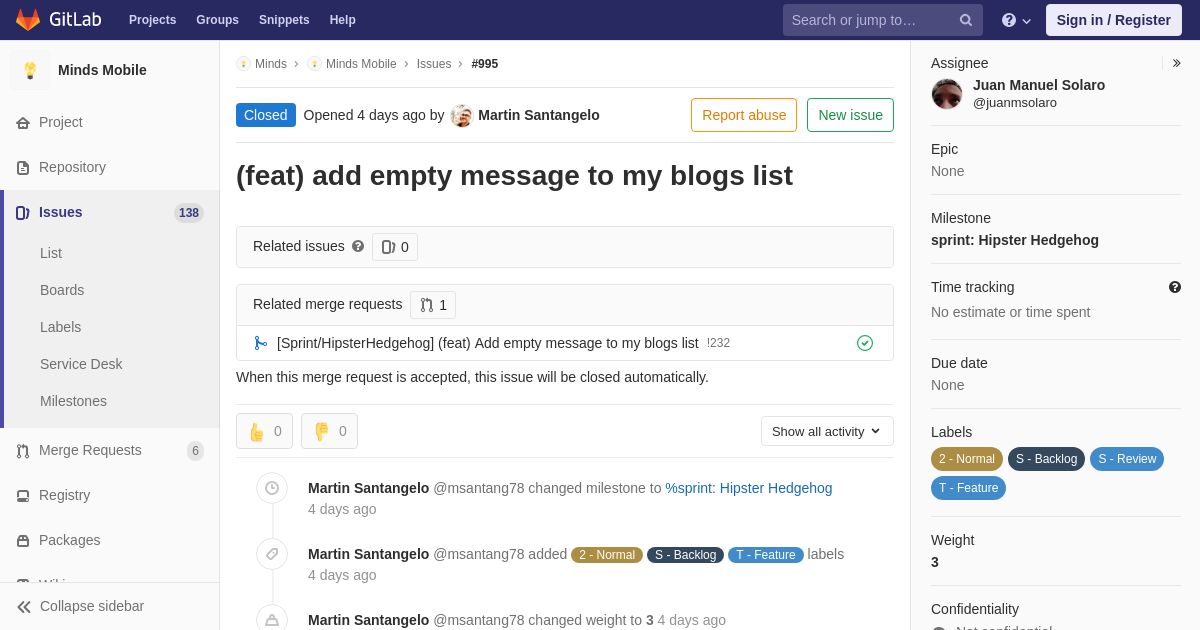Image resolution: width=1200 pixels, height=630 pixels.
Task: Click Martin Santangelo's small avatar
Action: (x=461, y=115)
